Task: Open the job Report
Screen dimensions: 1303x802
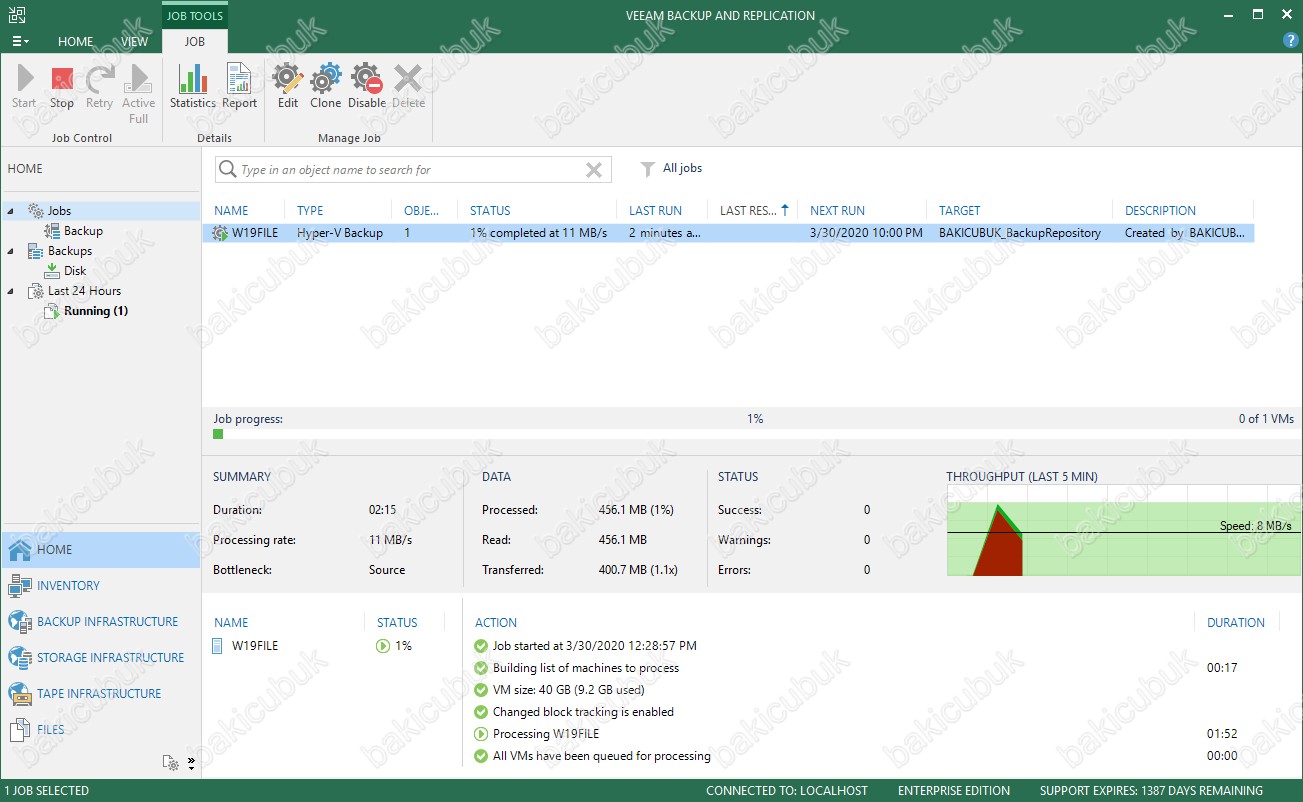Action: pyautogui.click(x=240, y=86)
